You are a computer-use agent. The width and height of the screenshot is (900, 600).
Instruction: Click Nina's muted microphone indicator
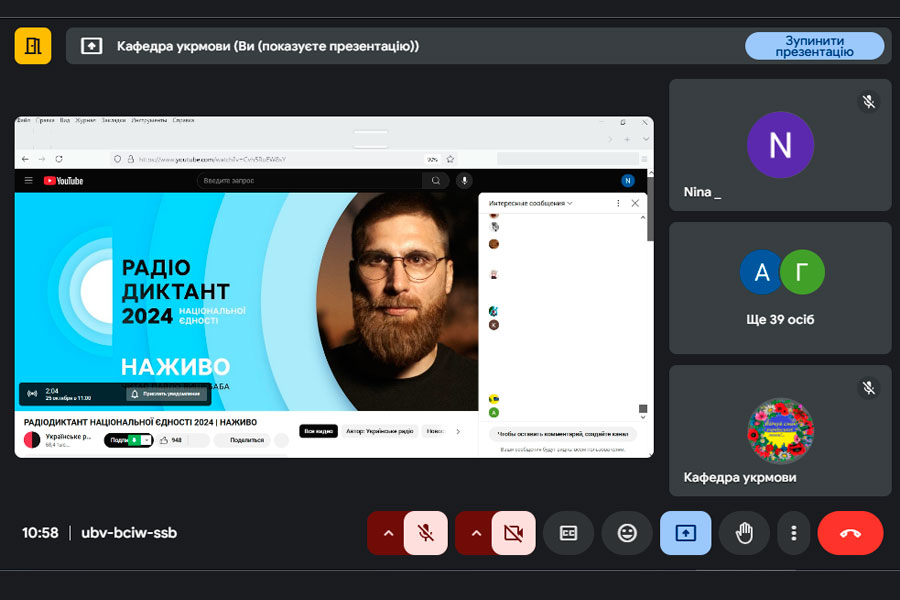[x=868, y=102]
